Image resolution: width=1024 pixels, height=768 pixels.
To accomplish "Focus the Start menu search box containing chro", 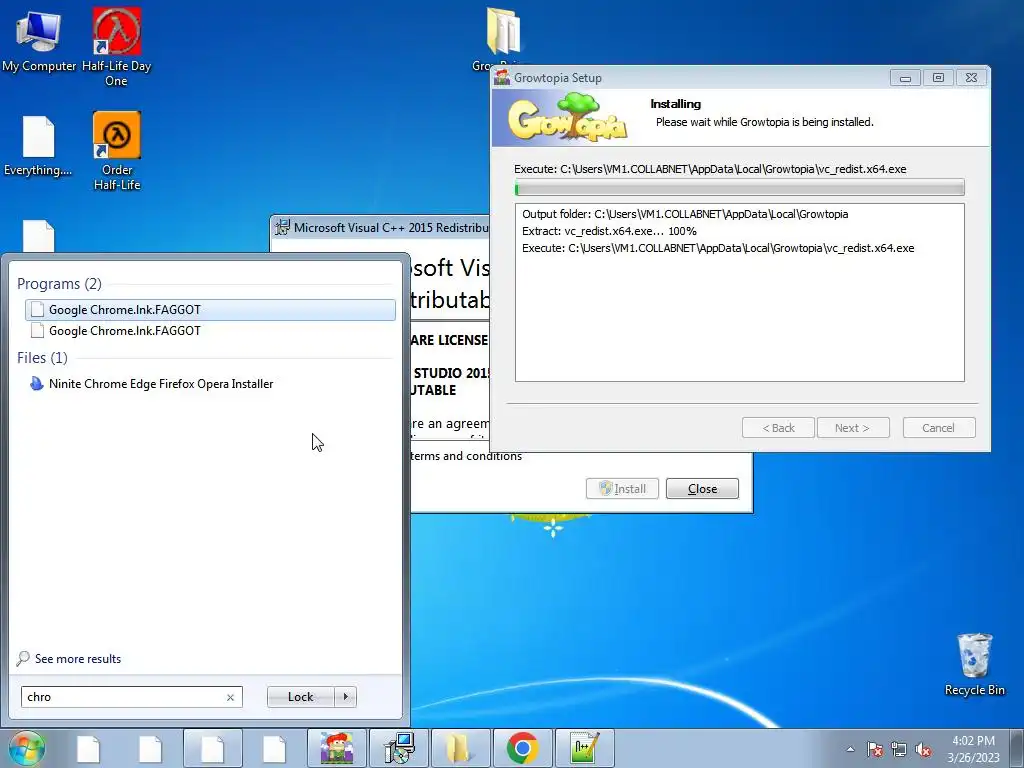I will click(x=131, y=697).
